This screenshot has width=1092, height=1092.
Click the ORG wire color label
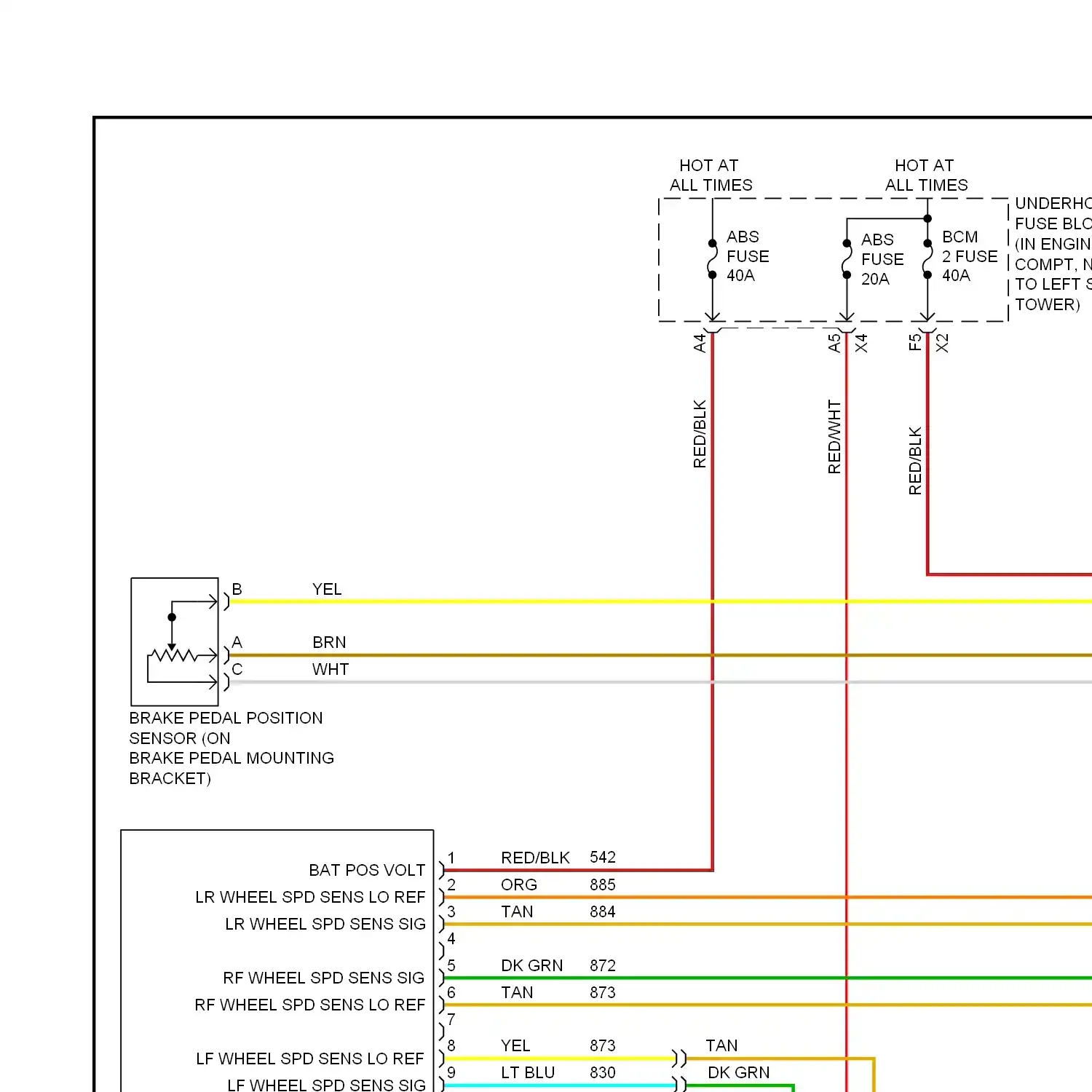click(x=519, y=885)
